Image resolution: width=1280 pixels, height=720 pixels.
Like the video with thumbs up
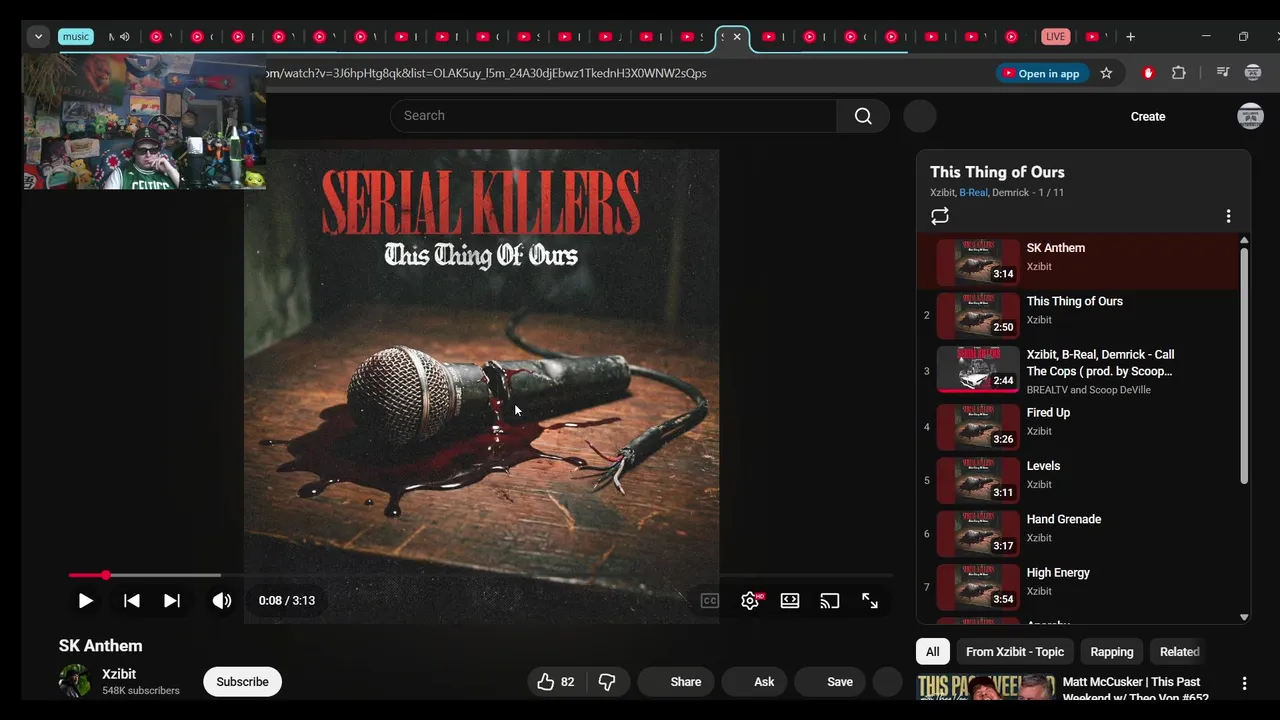555,682
